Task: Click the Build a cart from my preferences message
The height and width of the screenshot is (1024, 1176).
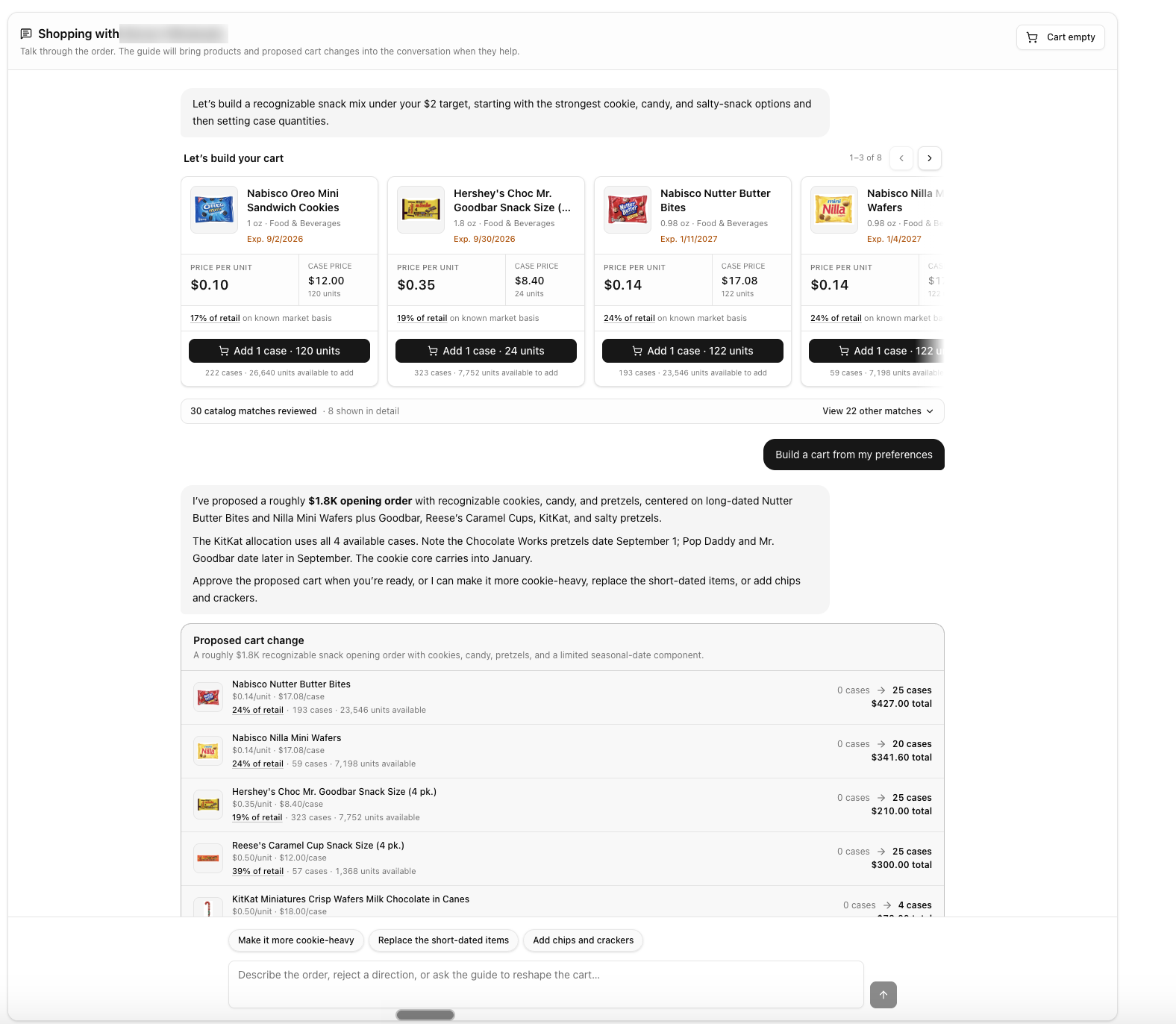Action: coord(854,455)
